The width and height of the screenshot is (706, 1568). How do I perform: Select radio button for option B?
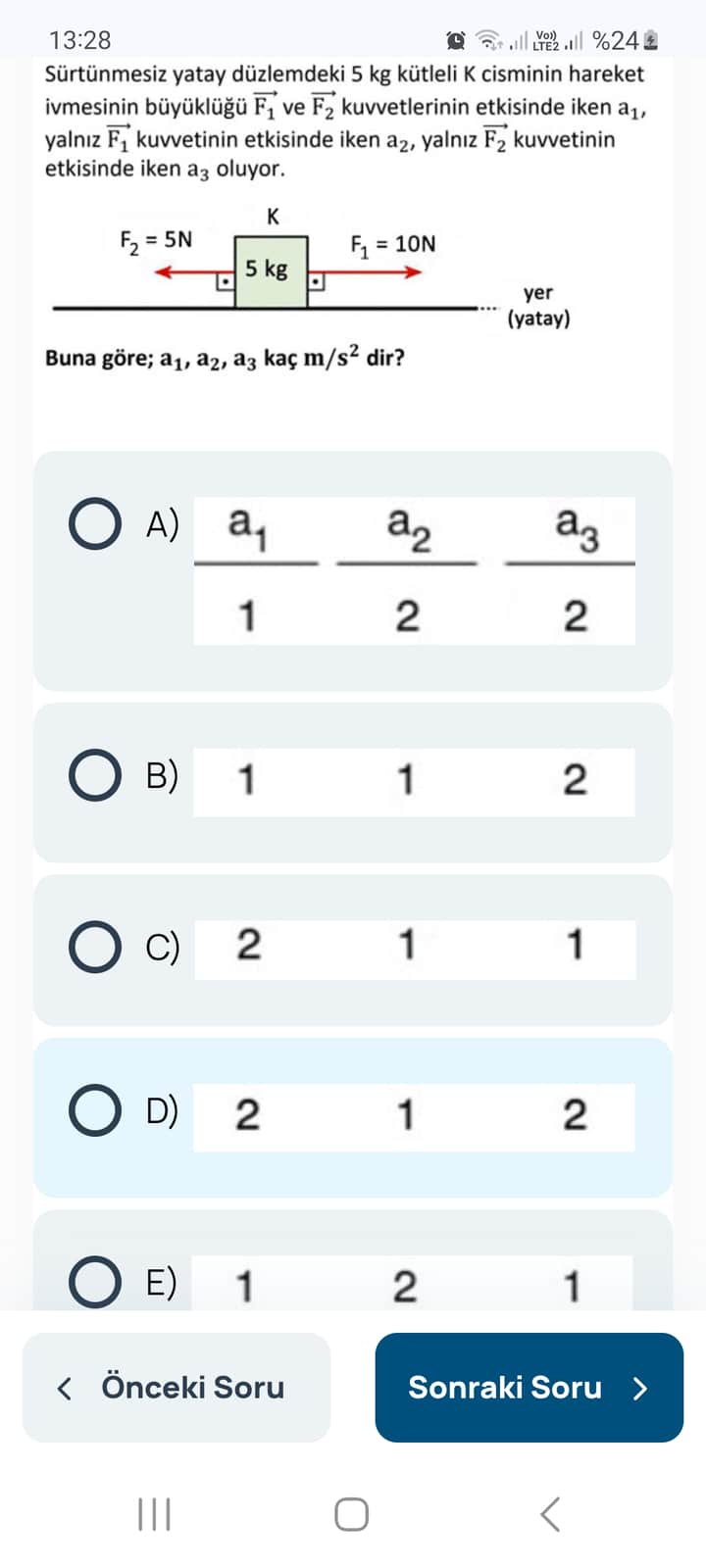click(x=95, y=776)
